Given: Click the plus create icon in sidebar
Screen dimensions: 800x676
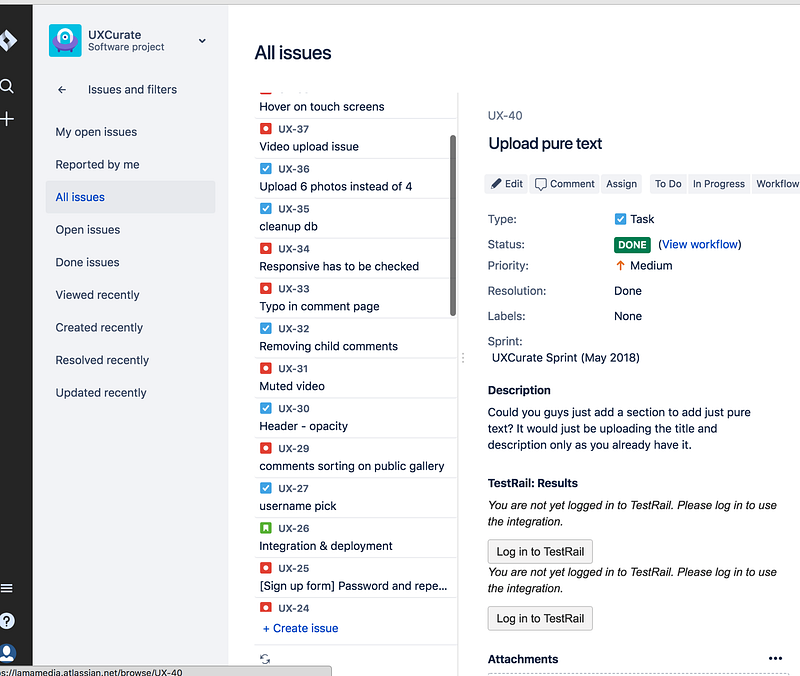Looking at the screenshot, I should (7, 119).
